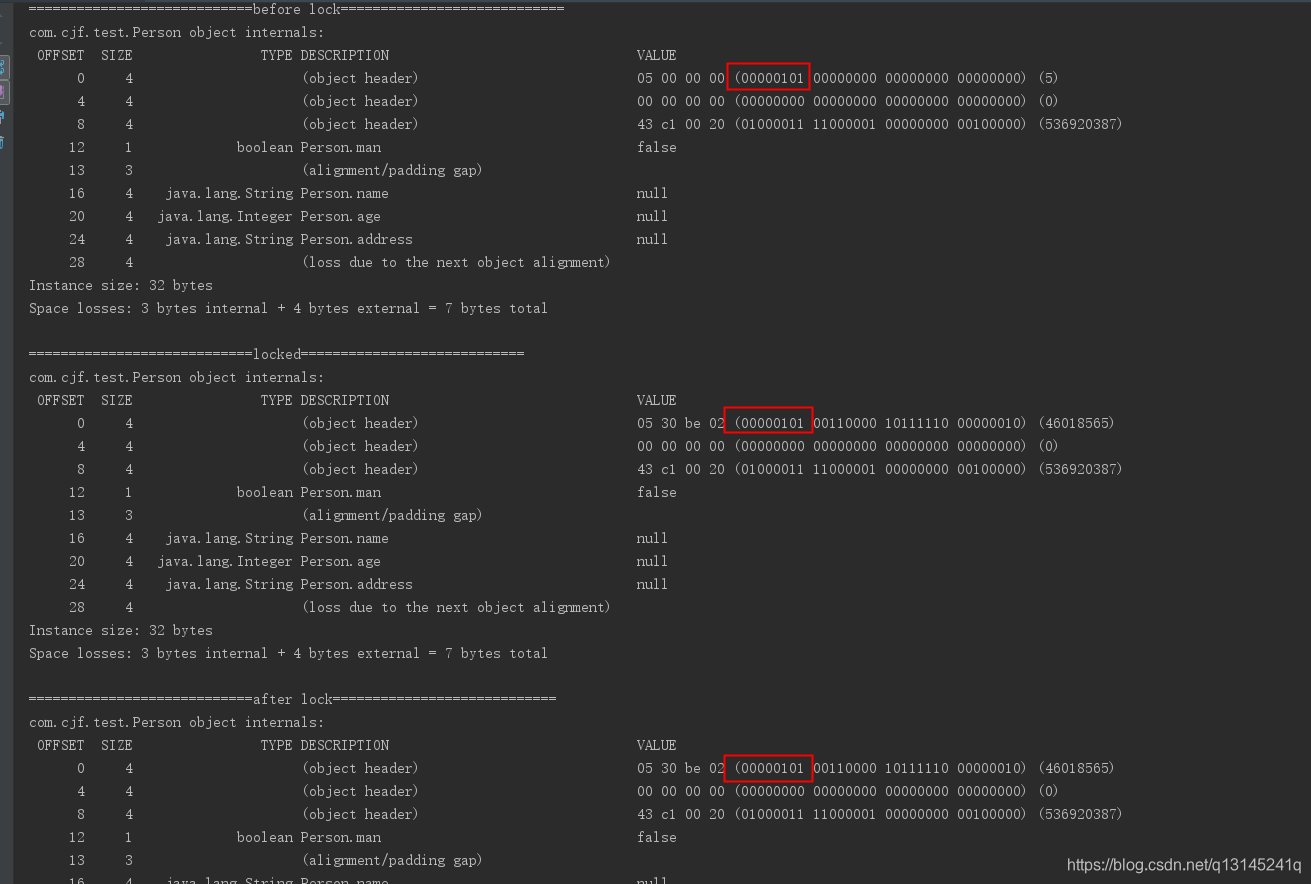
Task: Select the 'before lock' separator line
Action: pyautogui.click(x=296, y=9)
